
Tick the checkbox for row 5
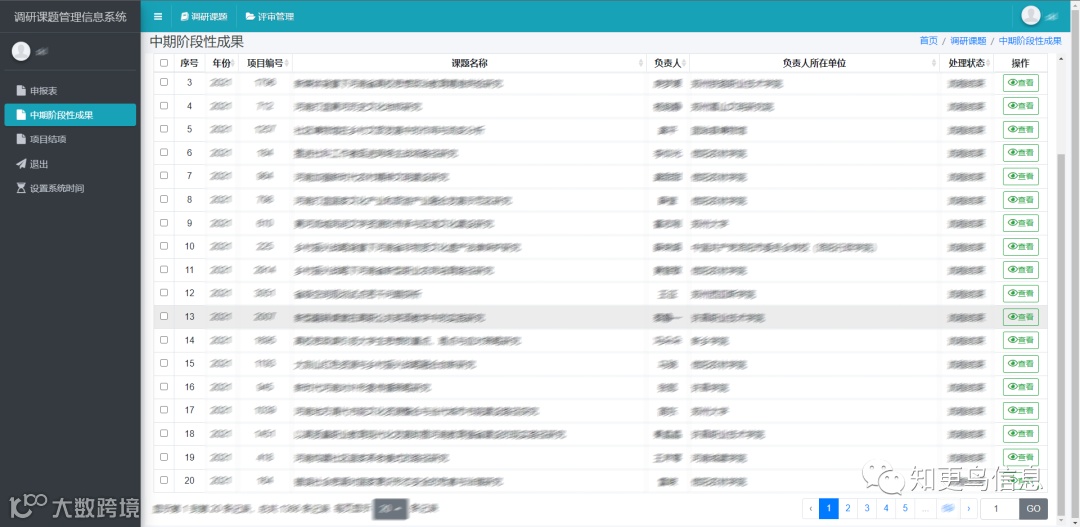[164, 129]
